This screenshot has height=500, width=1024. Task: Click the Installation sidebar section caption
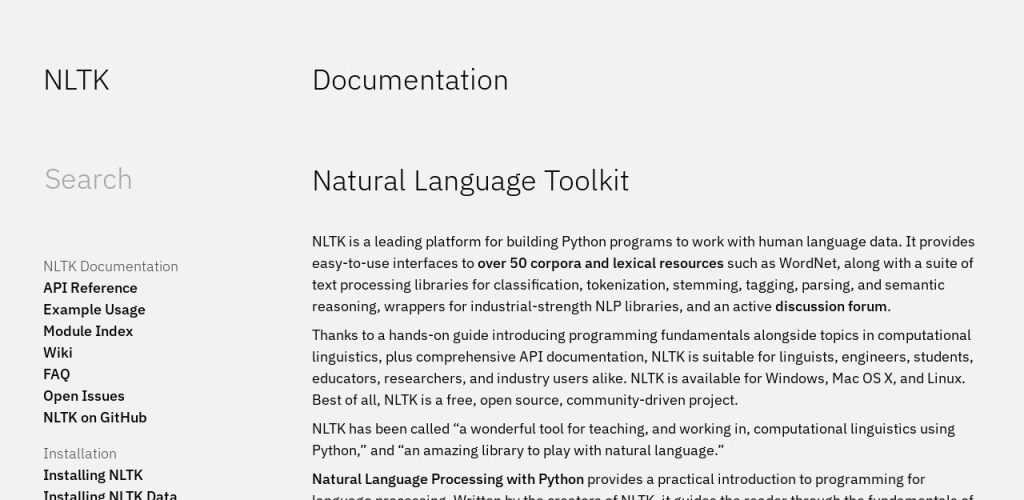80,454
